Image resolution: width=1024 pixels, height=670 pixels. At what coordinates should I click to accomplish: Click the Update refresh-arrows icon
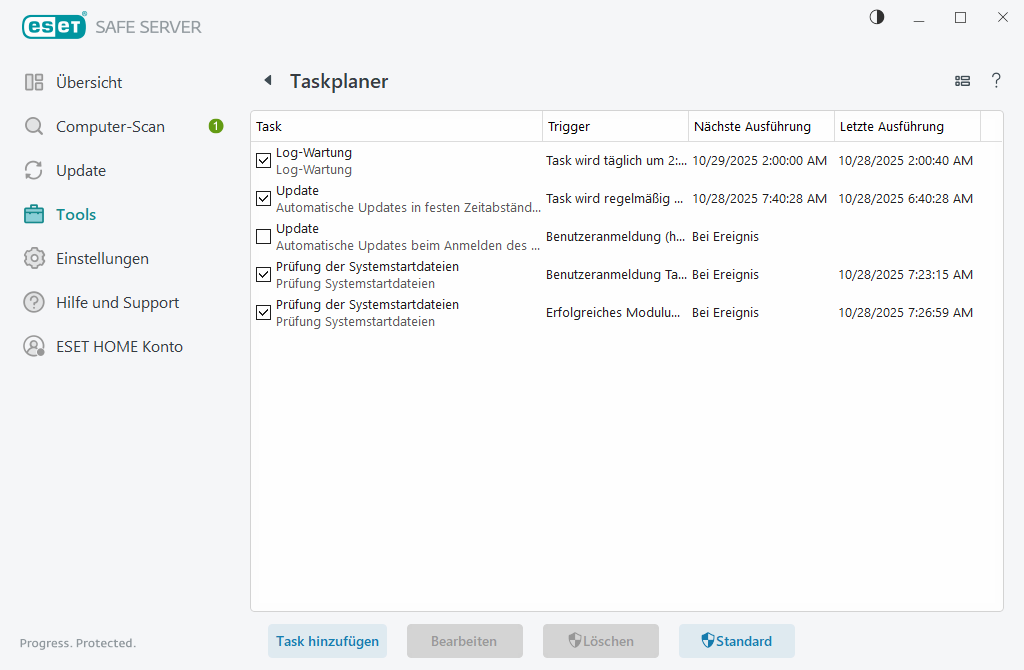coord(33,170)
